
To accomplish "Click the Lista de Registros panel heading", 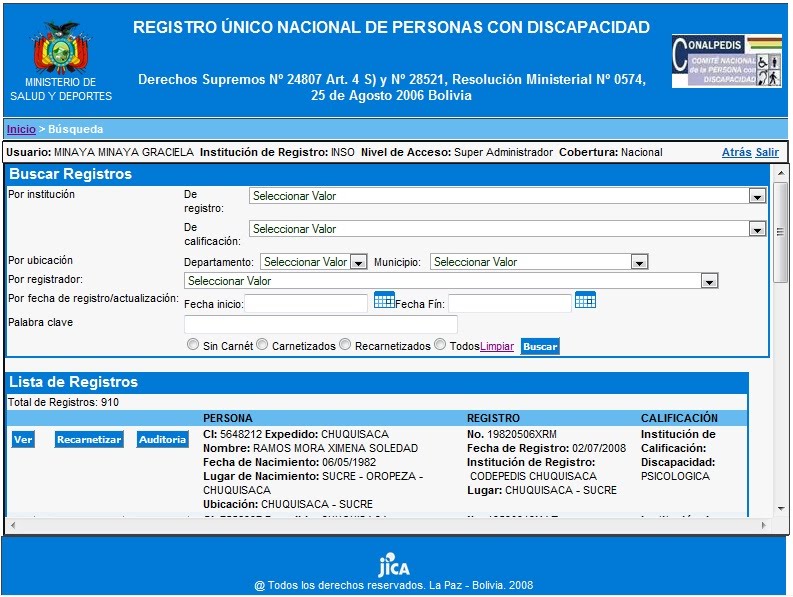I will [73, 382].
